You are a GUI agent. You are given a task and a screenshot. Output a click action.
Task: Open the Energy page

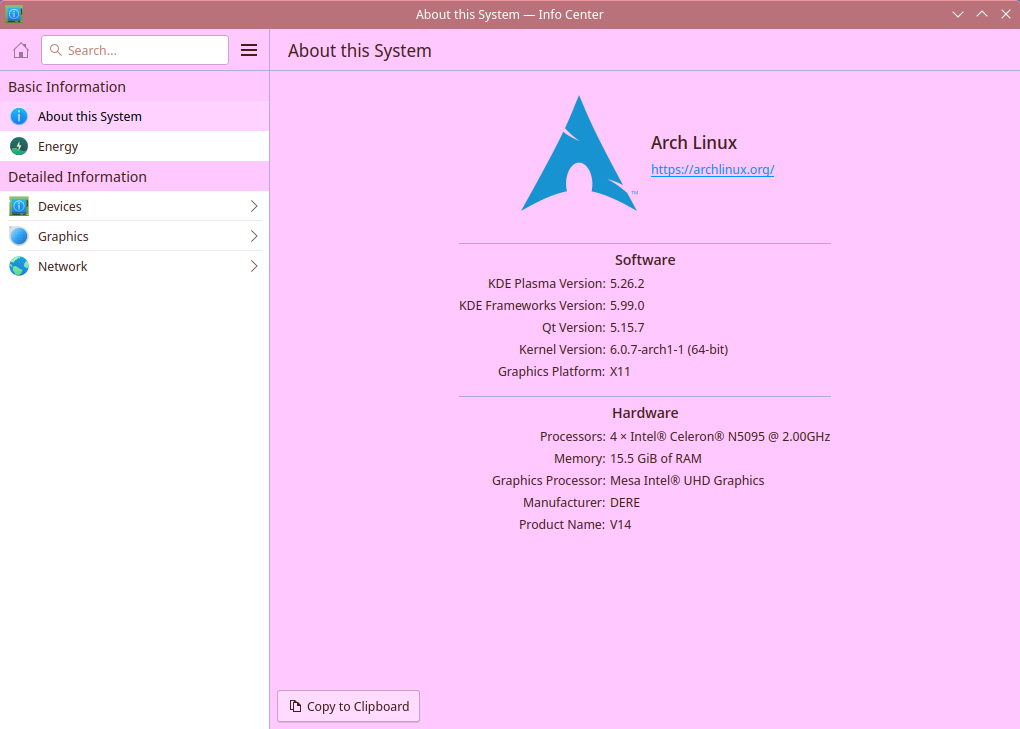coord(135,146)
